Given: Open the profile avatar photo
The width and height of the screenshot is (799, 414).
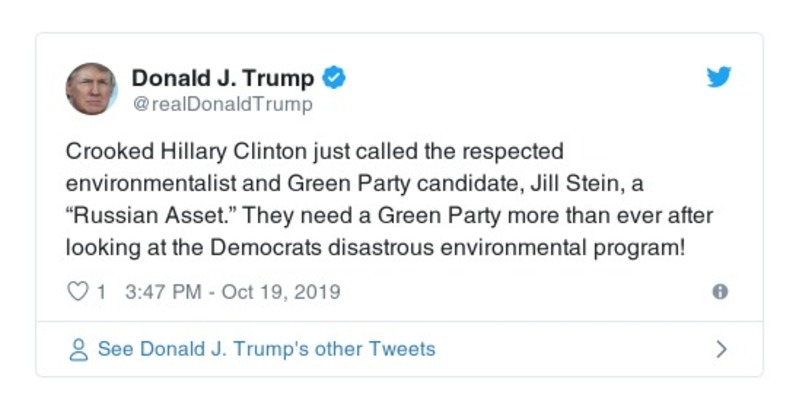Looking at the screenshot, I should (91, 88).
